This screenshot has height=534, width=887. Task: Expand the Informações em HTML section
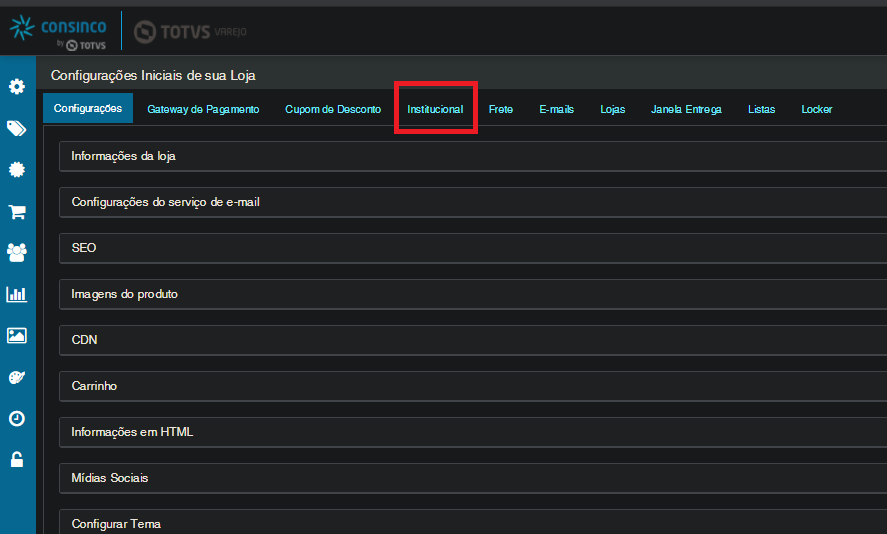(473, 432)
